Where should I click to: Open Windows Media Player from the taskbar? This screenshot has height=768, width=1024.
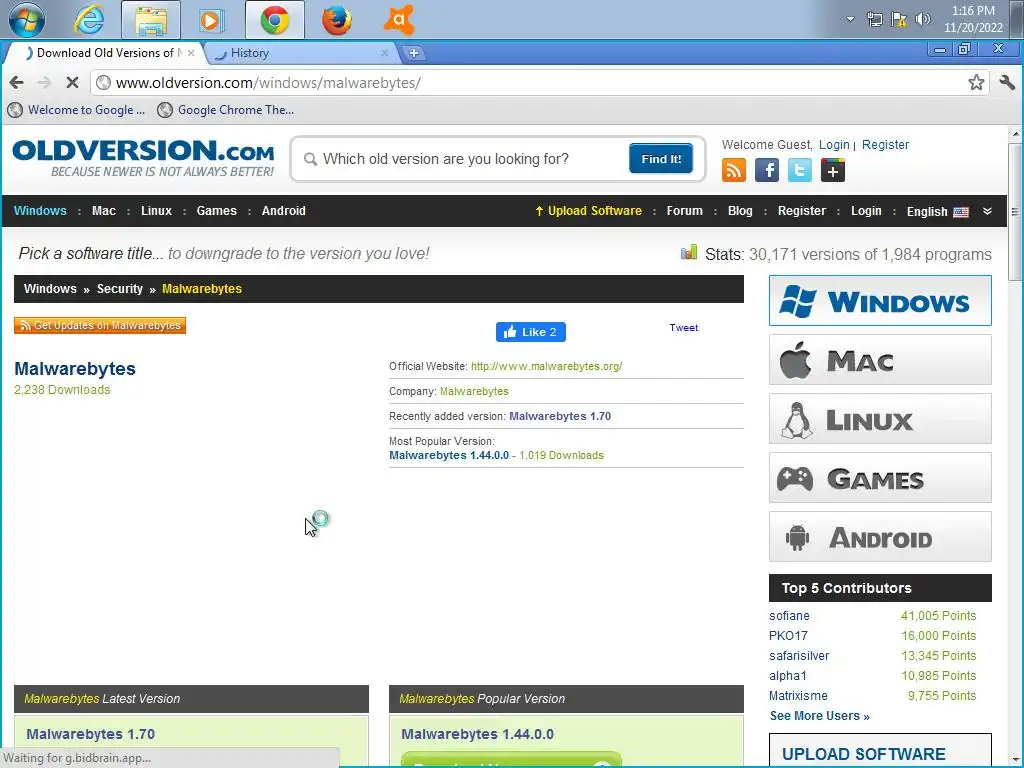[x=211, y=20]
